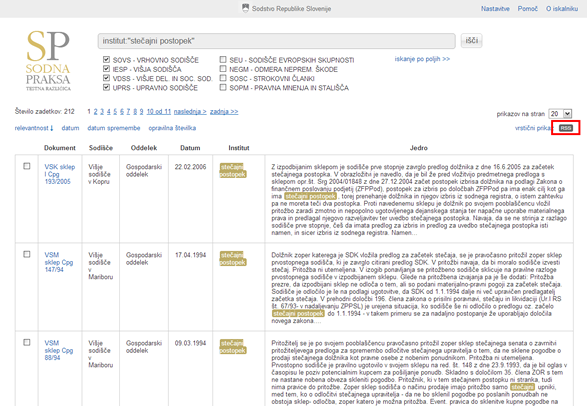
Task: Open the RSS feed icon
Action: point(566,128)
